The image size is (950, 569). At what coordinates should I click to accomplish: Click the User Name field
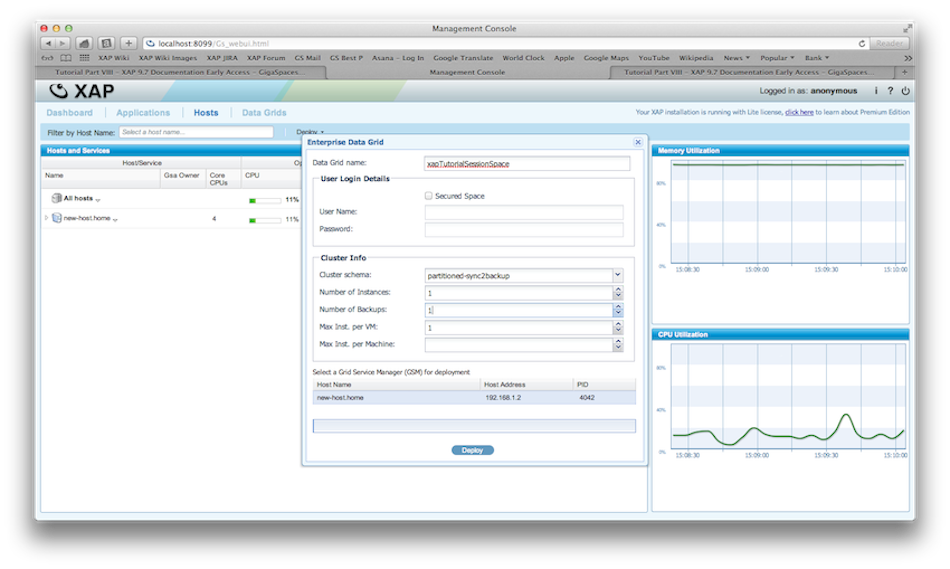point(524,212)
